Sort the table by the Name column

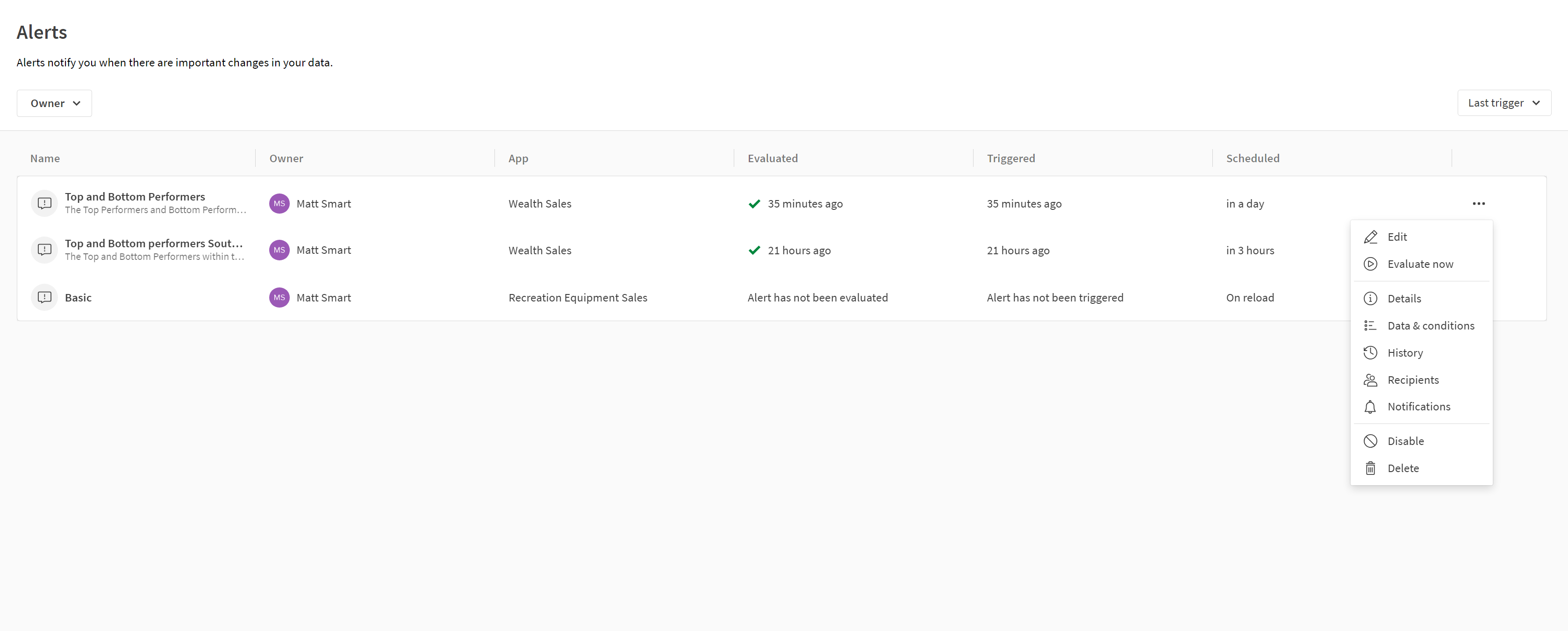(x=45, y=158)
